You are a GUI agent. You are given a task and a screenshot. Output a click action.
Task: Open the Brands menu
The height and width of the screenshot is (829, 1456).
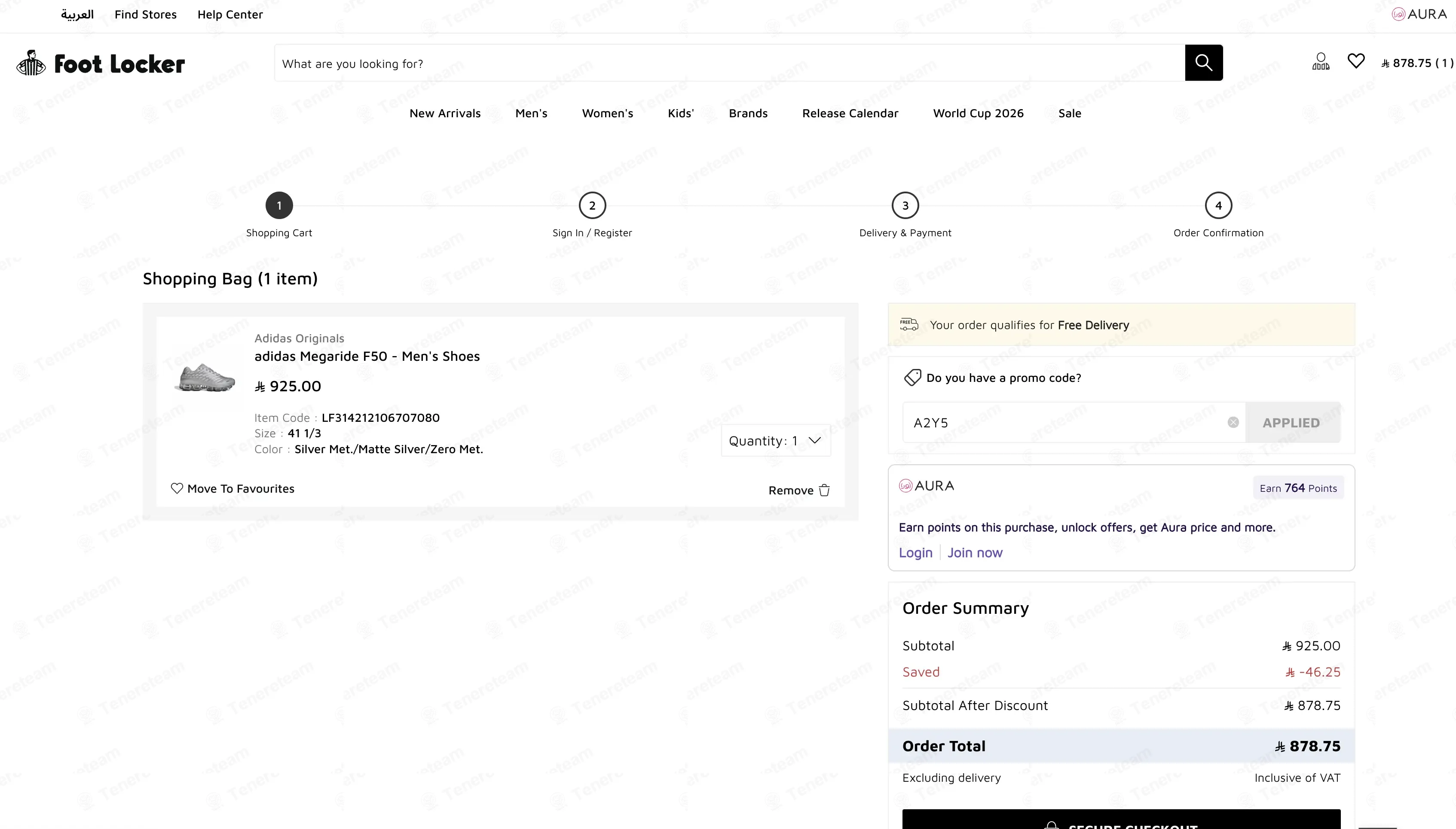(x=749, y=113)
